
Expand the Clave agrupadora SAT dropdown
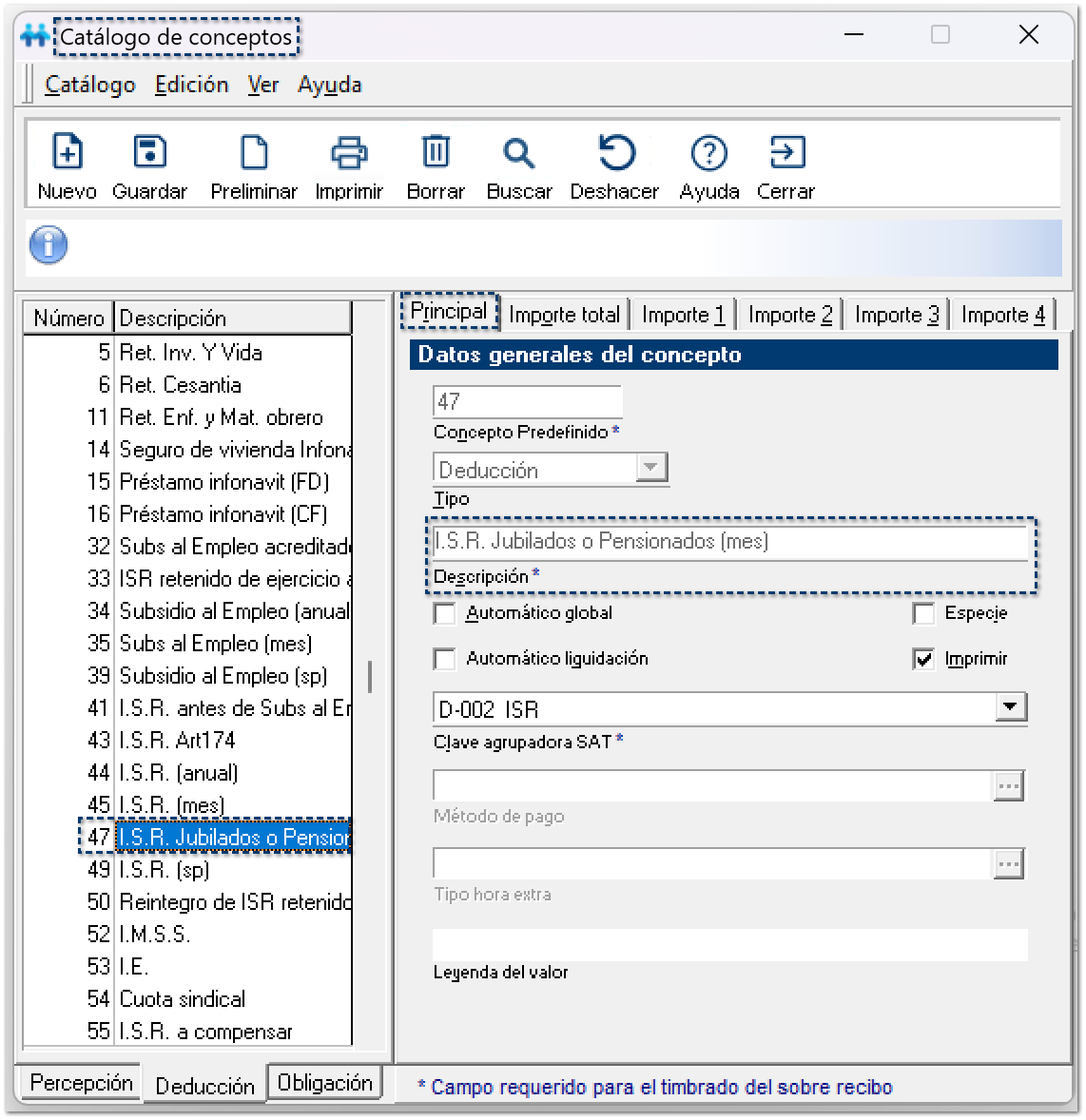[1010, 707]
